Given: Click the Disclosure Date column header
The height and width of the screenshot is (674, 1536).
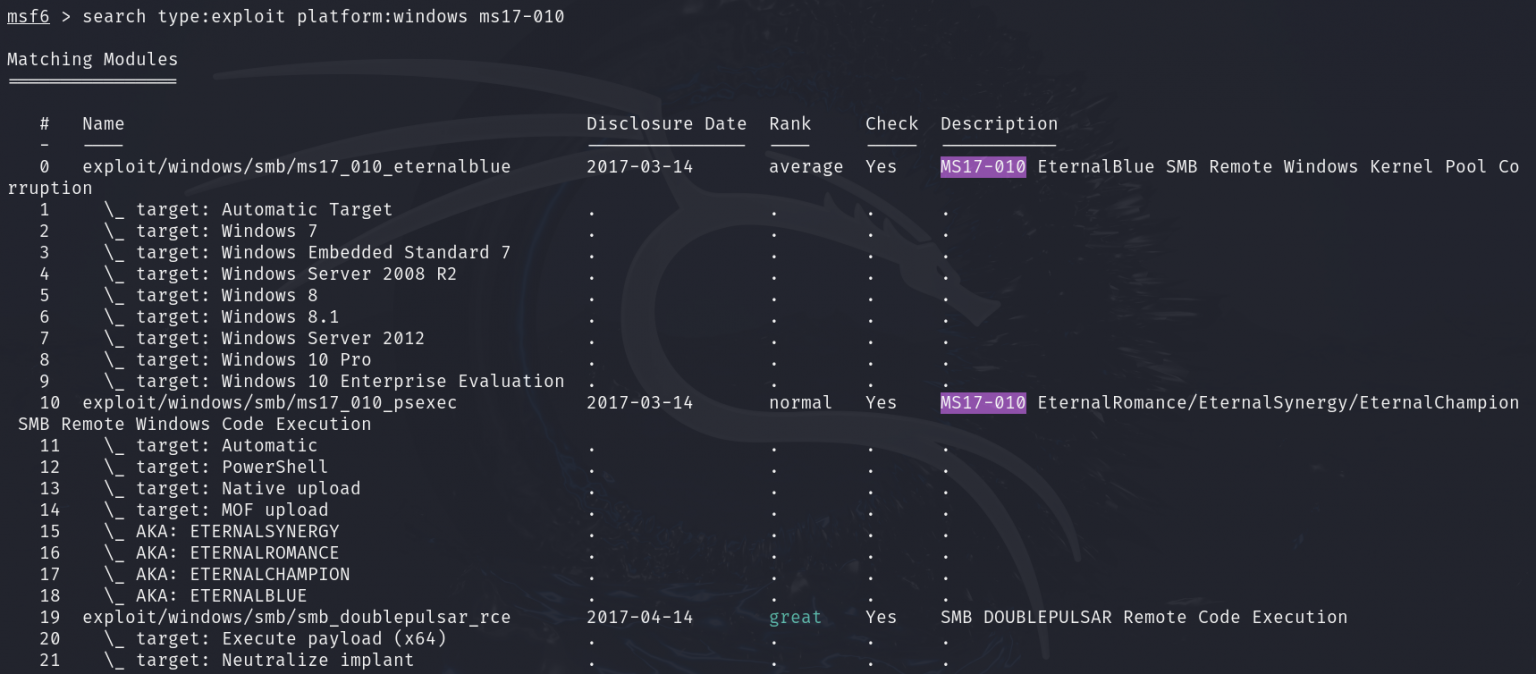Looking at the screenshot, I should 666,123.
